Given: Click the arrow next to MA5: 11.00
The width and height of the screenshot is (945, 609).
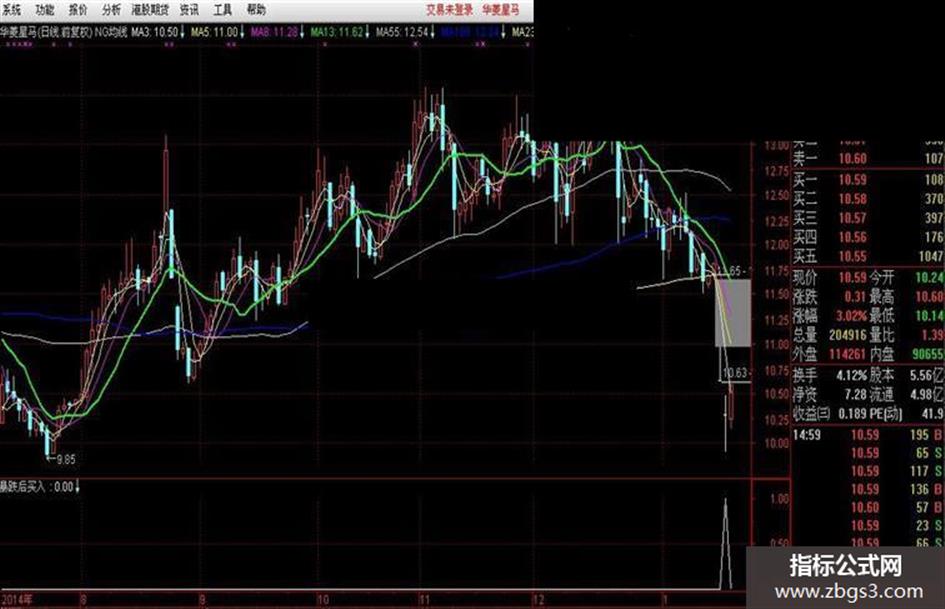Looking at the screenshot, I should coord(242,32).
